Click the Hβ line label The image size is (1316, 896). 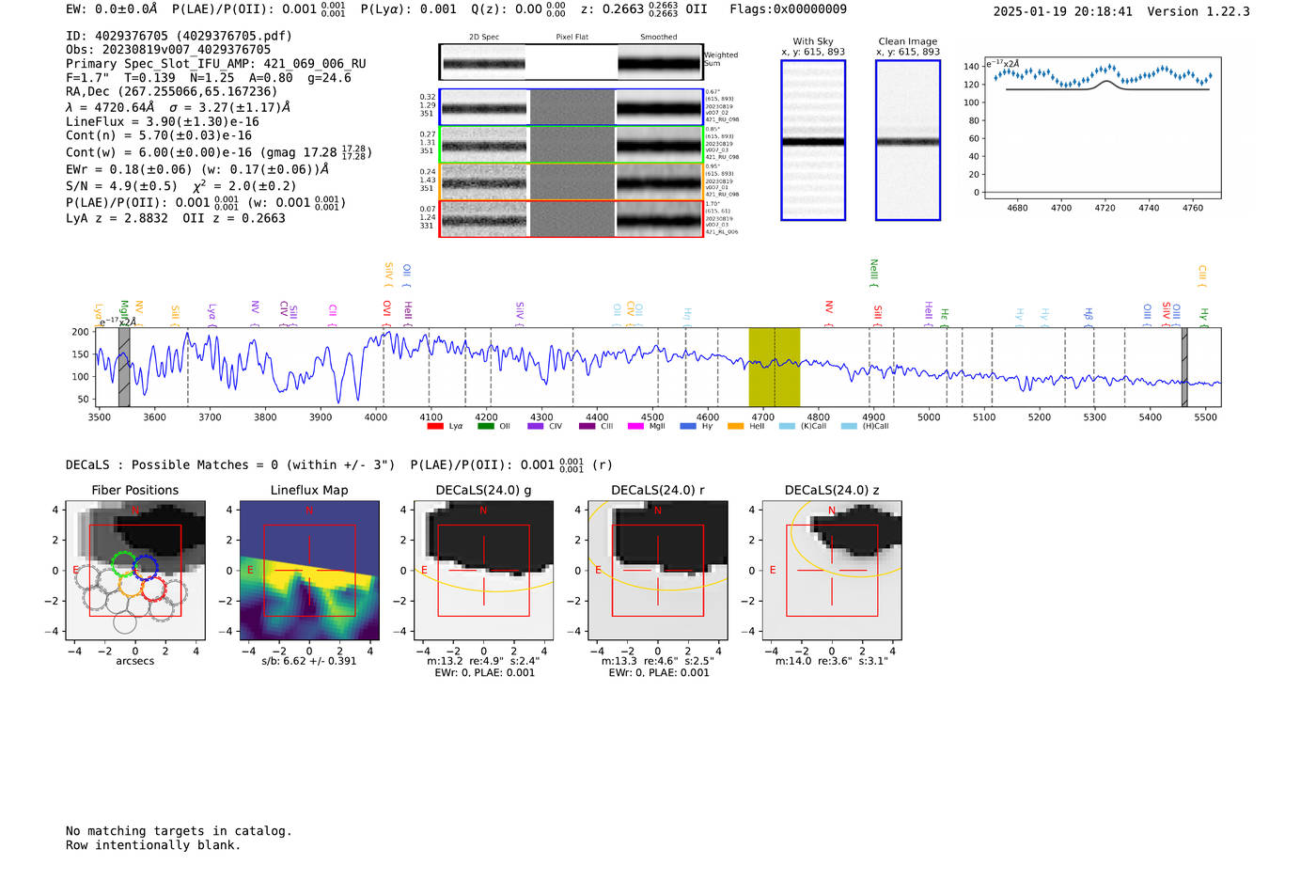pos(1089,316)
